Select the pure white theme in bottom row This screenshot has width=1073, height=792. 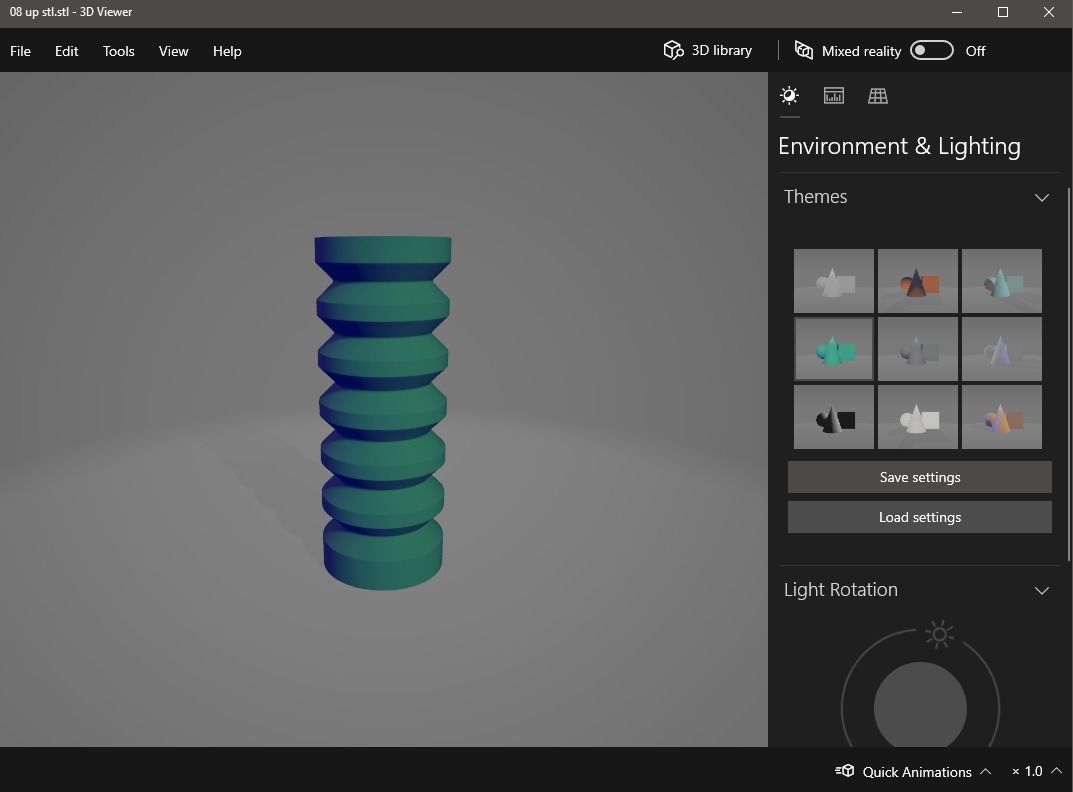pyautogui.click(x=918, y=417)
